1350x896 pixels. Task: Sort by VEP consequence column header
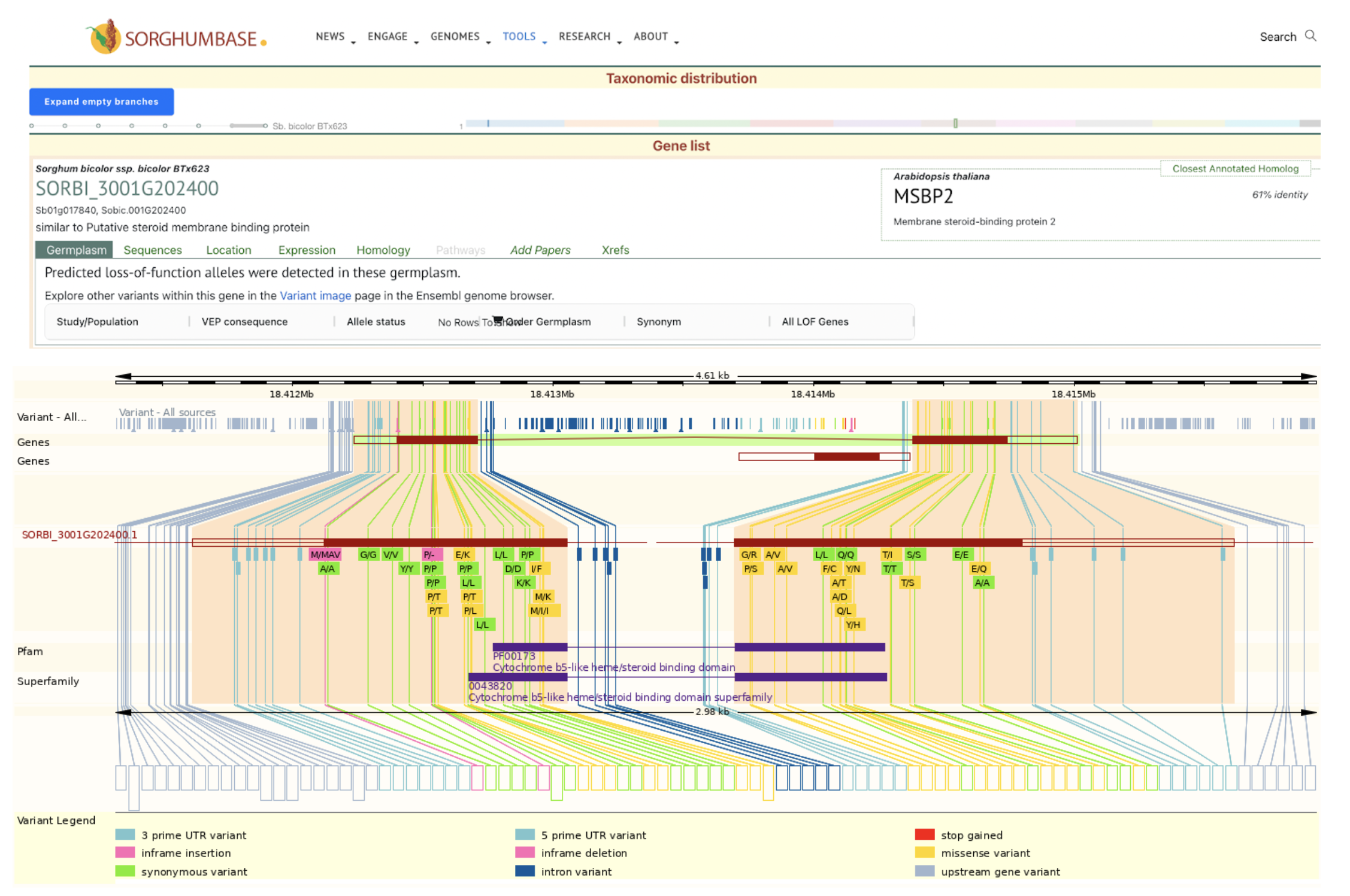[244, 322]
